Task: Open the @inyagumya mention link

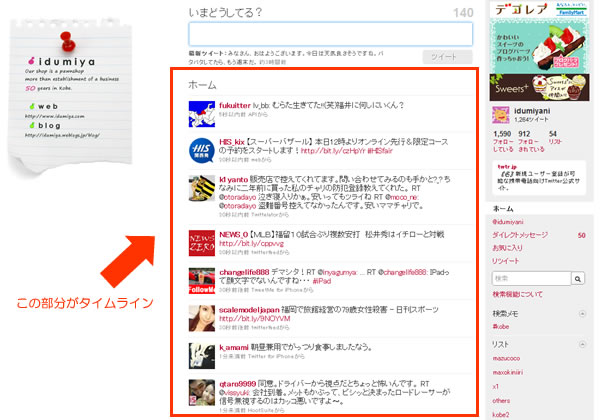Action: pos(337,272)
